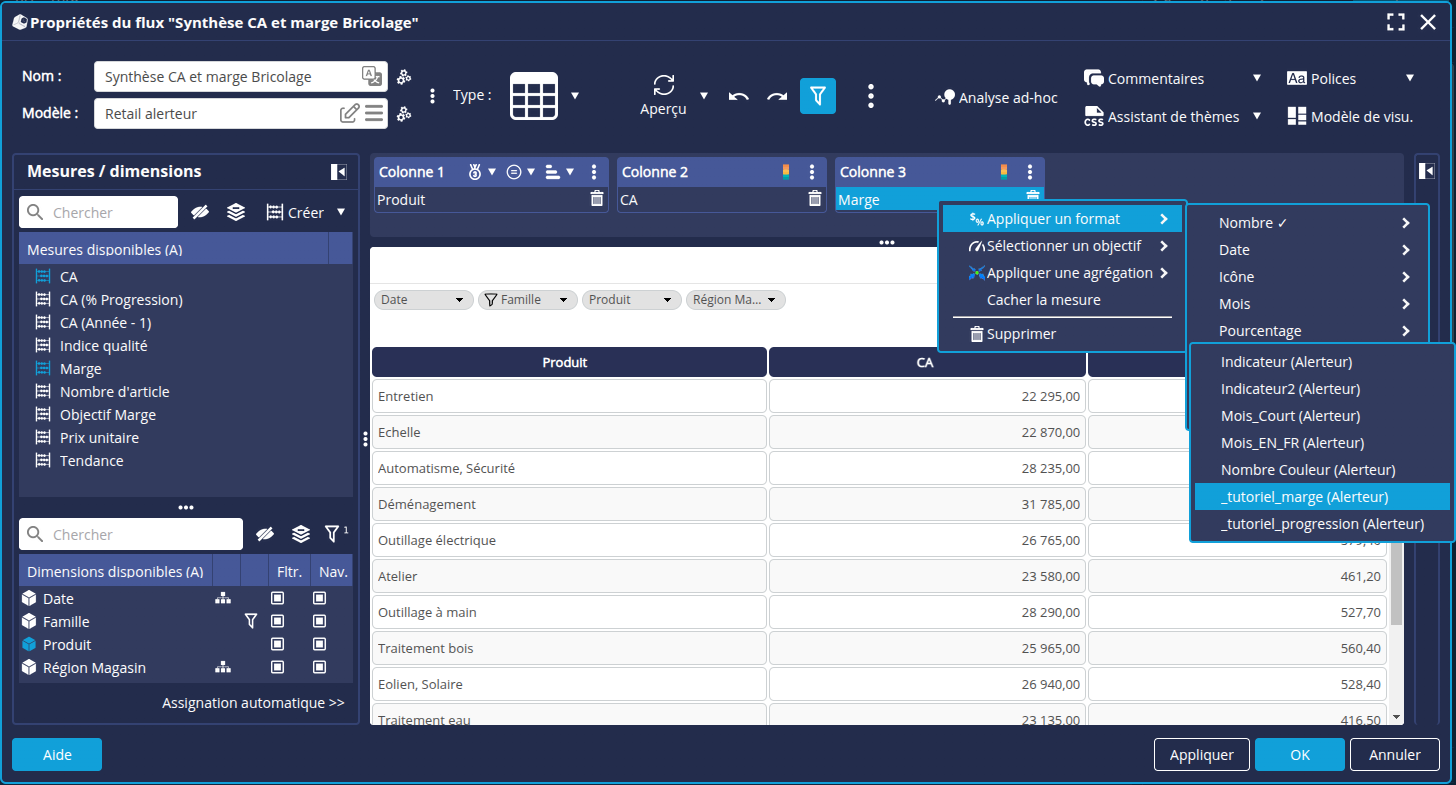Toggle the Nav. checkbox for Famille dimension

[x=320, y=621]
